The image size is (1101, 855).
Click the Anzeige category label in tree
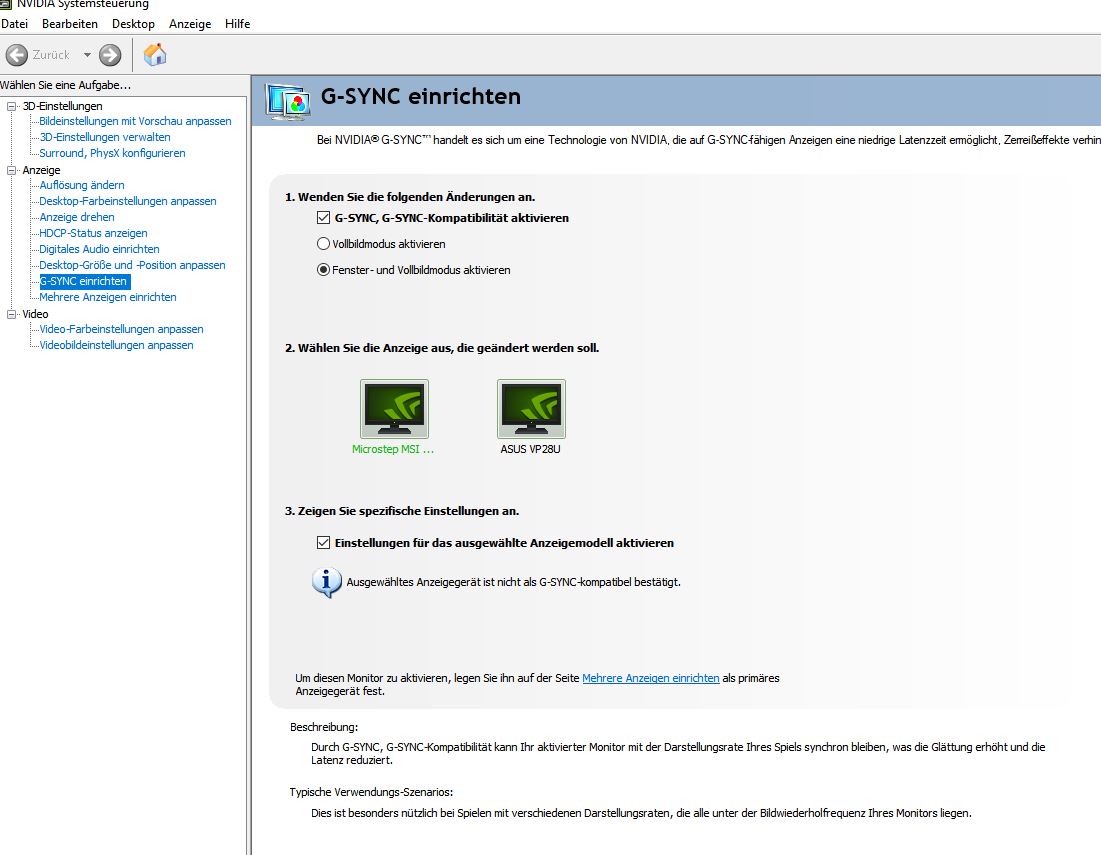pyautogui.click(x=41, y=170)
